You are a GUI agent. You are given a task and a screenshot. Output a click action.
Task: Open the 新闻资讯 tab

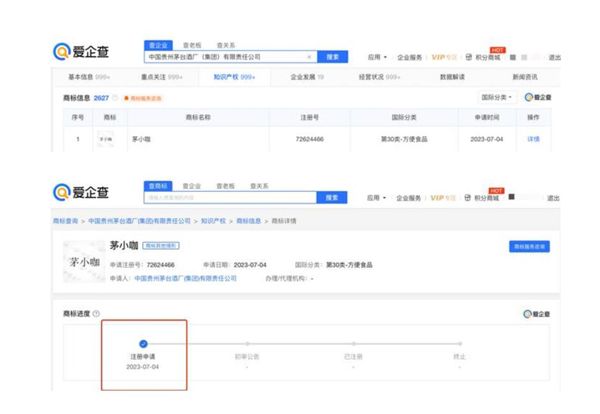525,77
